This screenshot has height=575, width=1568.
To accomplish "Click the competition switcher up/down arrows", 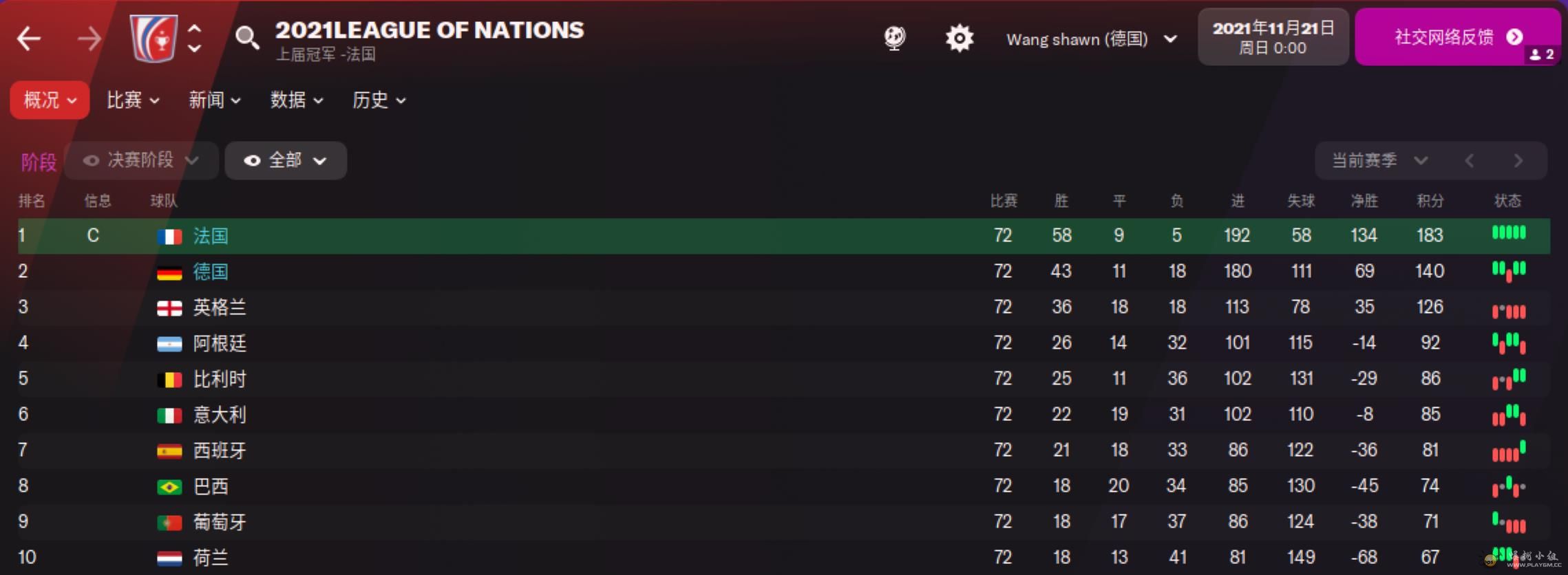I will click(195, 39).
